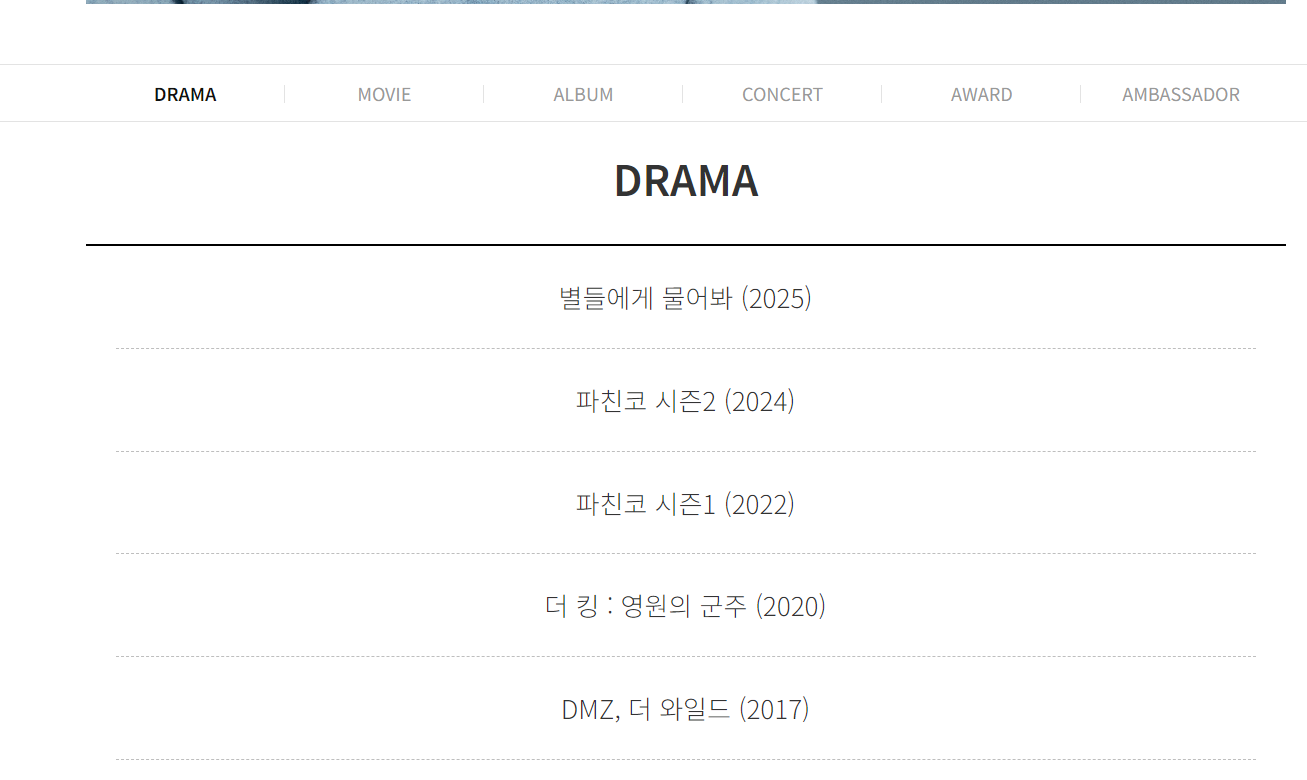The width and height of the screenshot is (1307, 780).
Task: Click the black rule under DRAMA heading
Action: [x=686, y=244]
